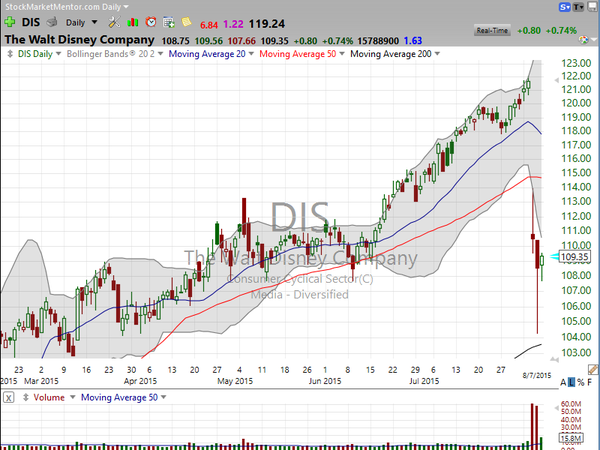Click the Mar 2015 time axis label
This screenshot has width=600, height=450.
click(41, 382)
